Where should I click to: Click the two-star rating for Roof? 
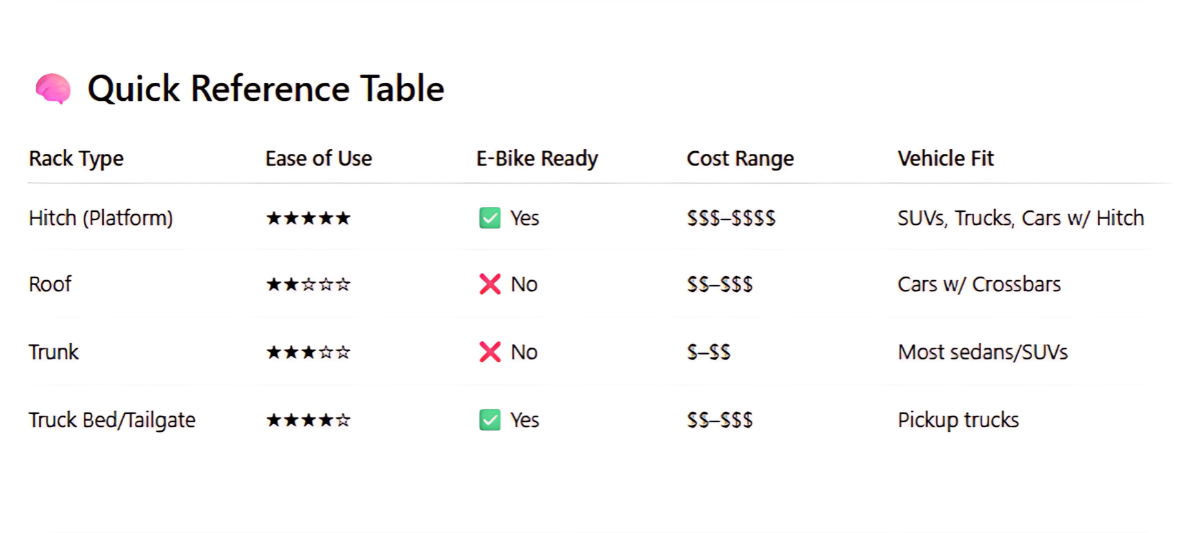308,285
